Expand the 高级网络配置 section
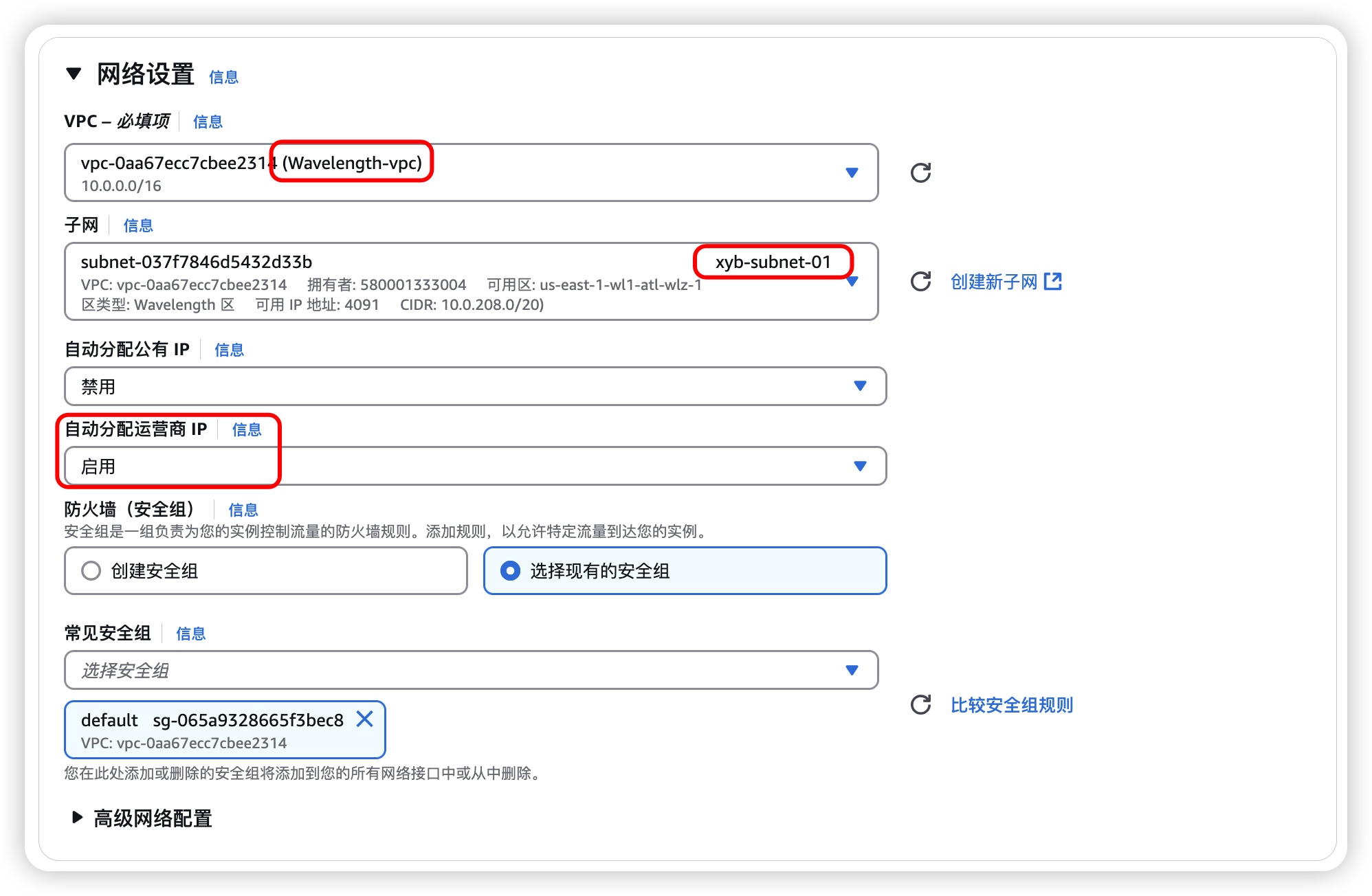The image size is (1372, 896). tap(78, 818)
